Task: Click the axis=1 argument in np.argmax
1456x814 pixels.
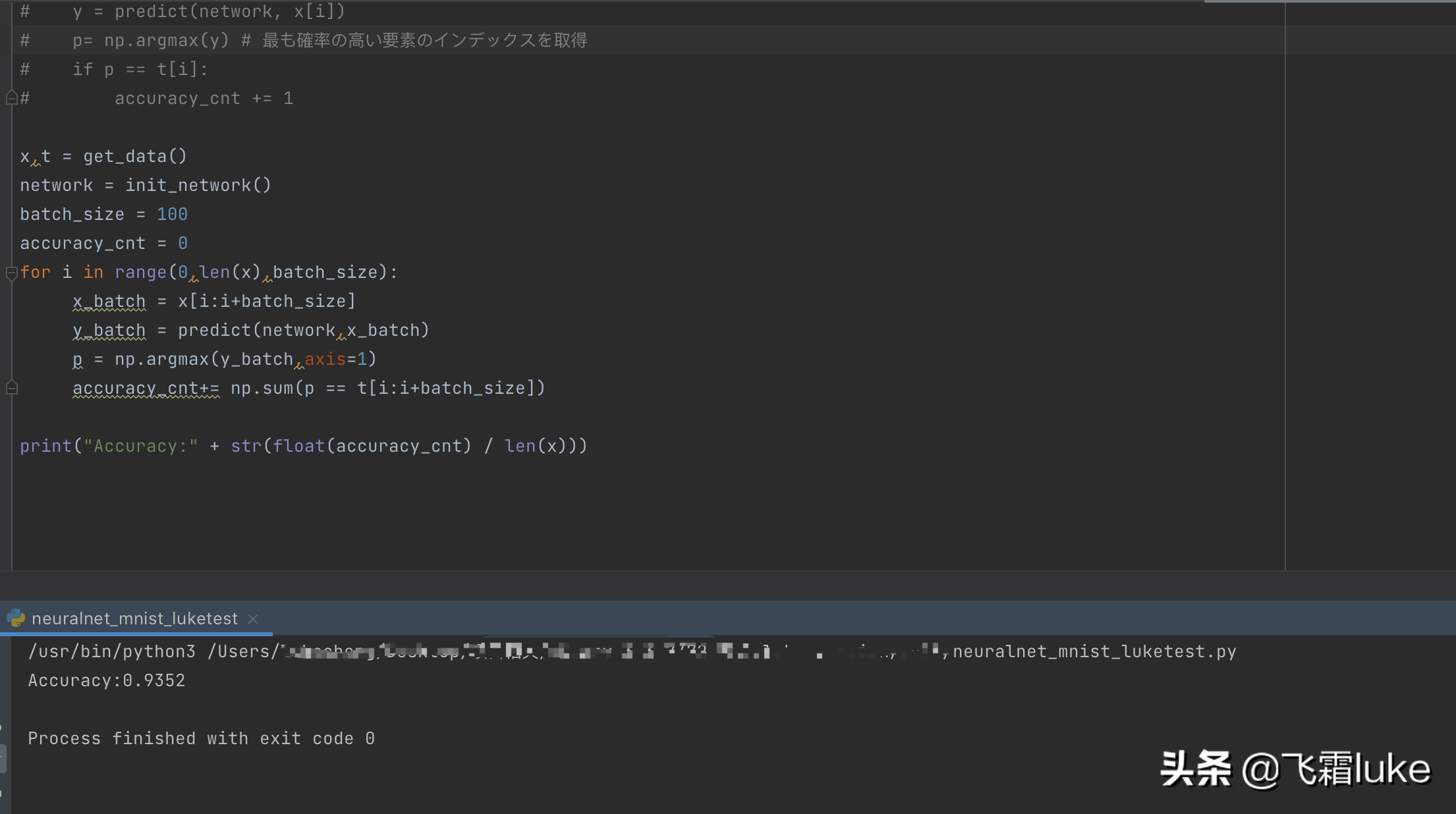Action: pyautogui.click(x=335, y=359)
